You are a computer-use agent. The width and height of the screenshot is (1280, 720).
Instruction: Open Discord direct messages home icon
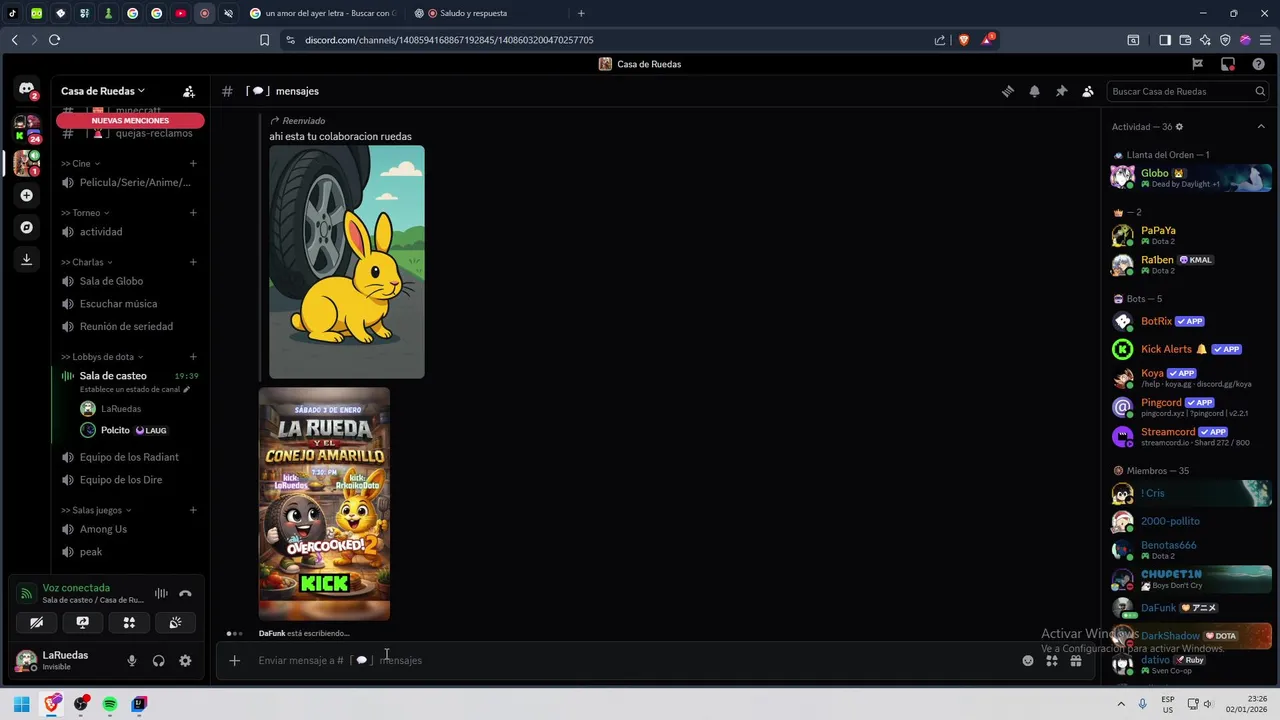27,89
